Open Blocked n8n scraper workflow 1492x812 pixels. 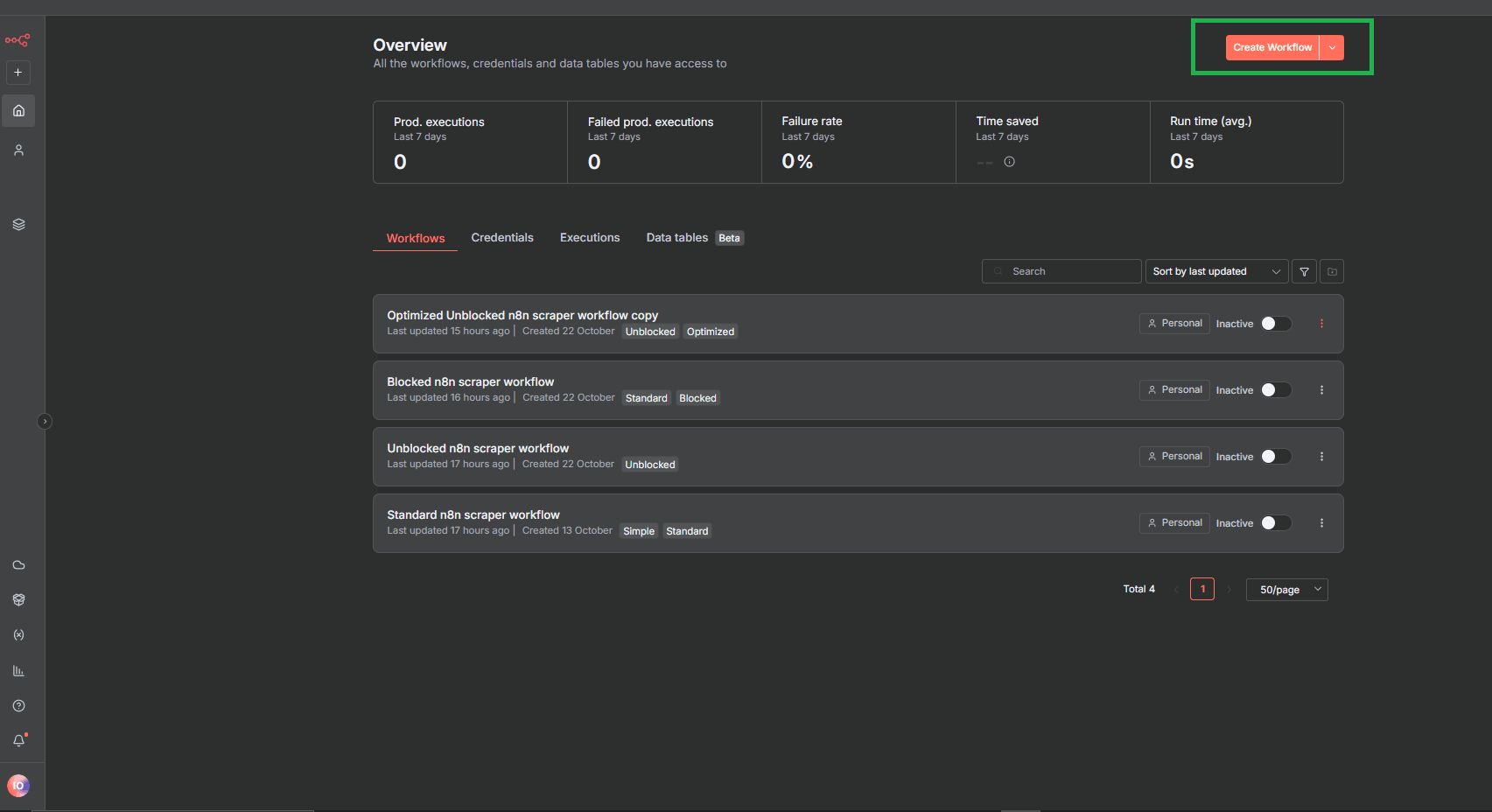471,381
